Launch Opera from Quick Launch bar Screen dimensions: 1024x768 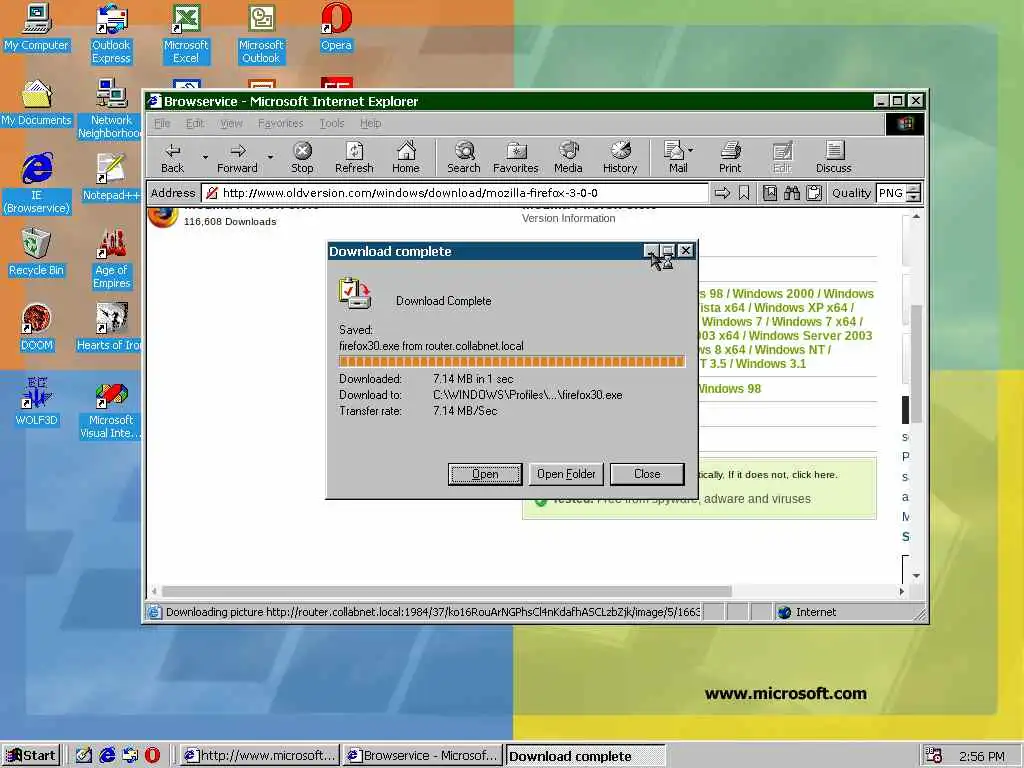[x=152, y=756]
